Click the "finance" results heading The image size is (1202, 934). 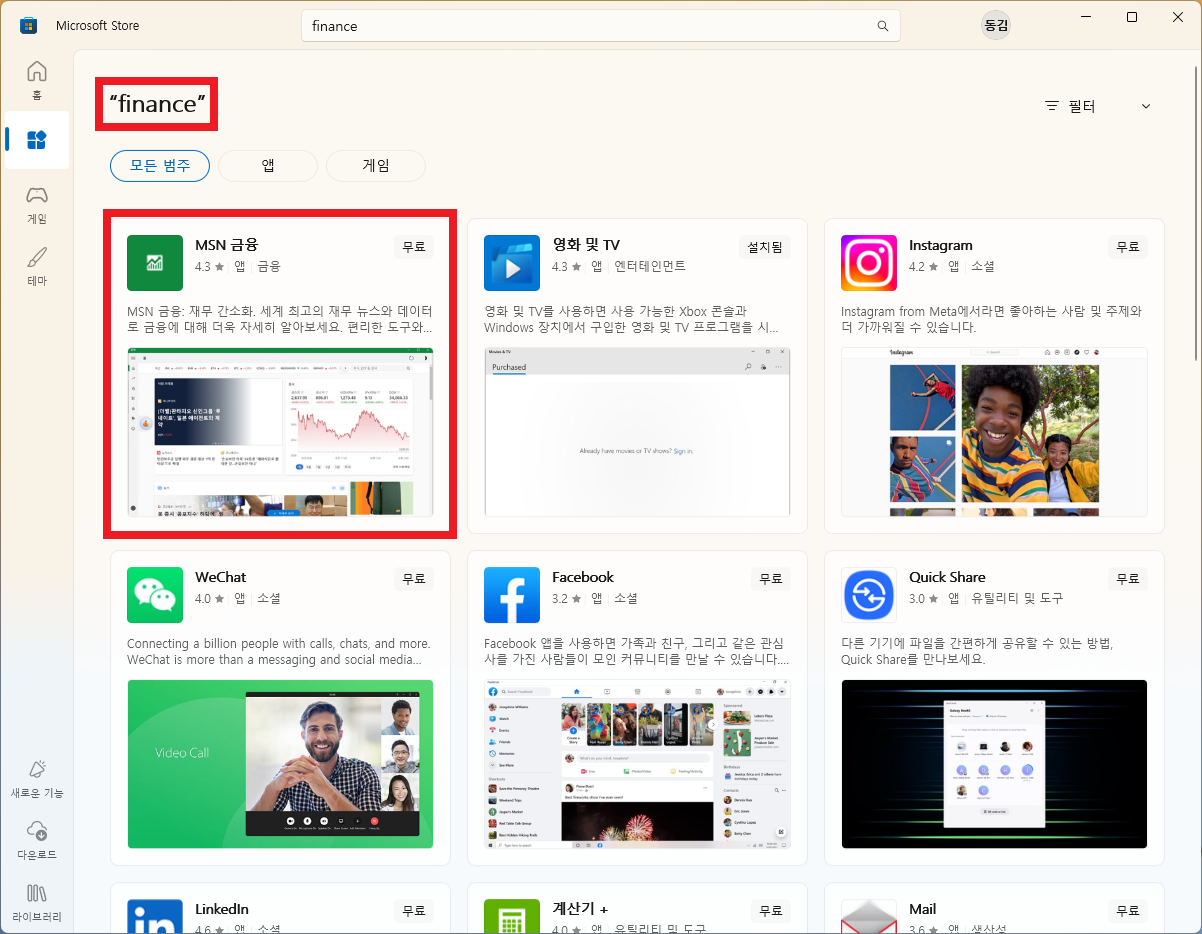click(156, 104)
